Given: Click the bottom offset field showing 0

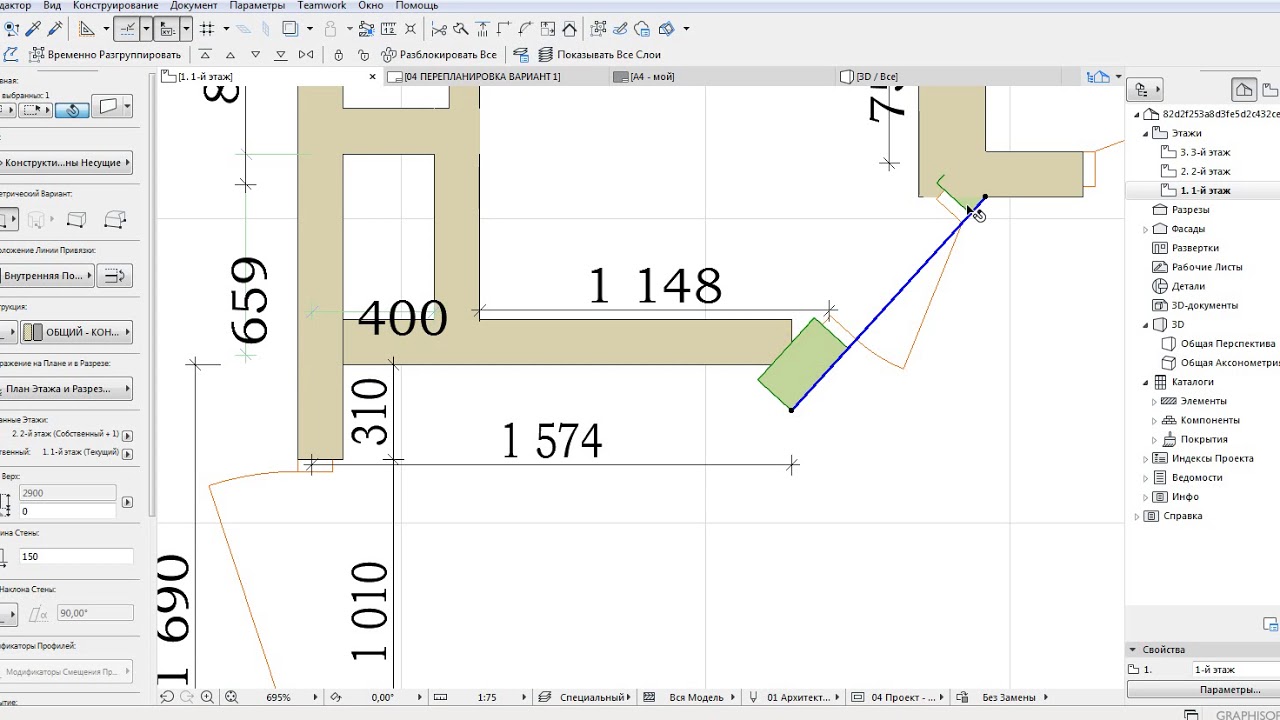Looking at the screenshot, I should (67, 511).
